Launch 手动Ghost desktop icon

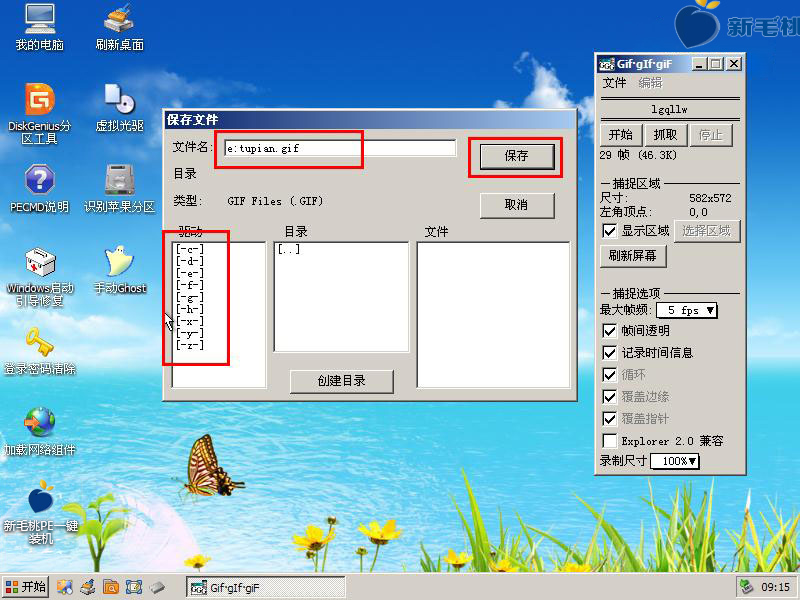click(x=119, y=269)
